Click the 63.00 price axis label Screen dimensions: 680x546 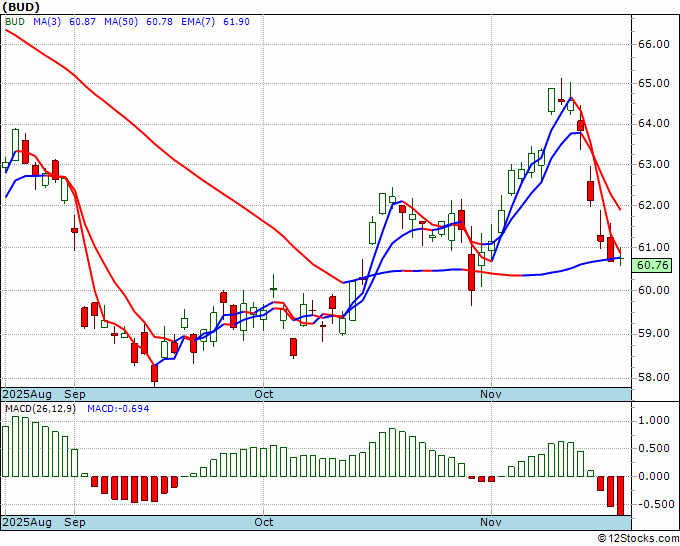coord(654,164)
